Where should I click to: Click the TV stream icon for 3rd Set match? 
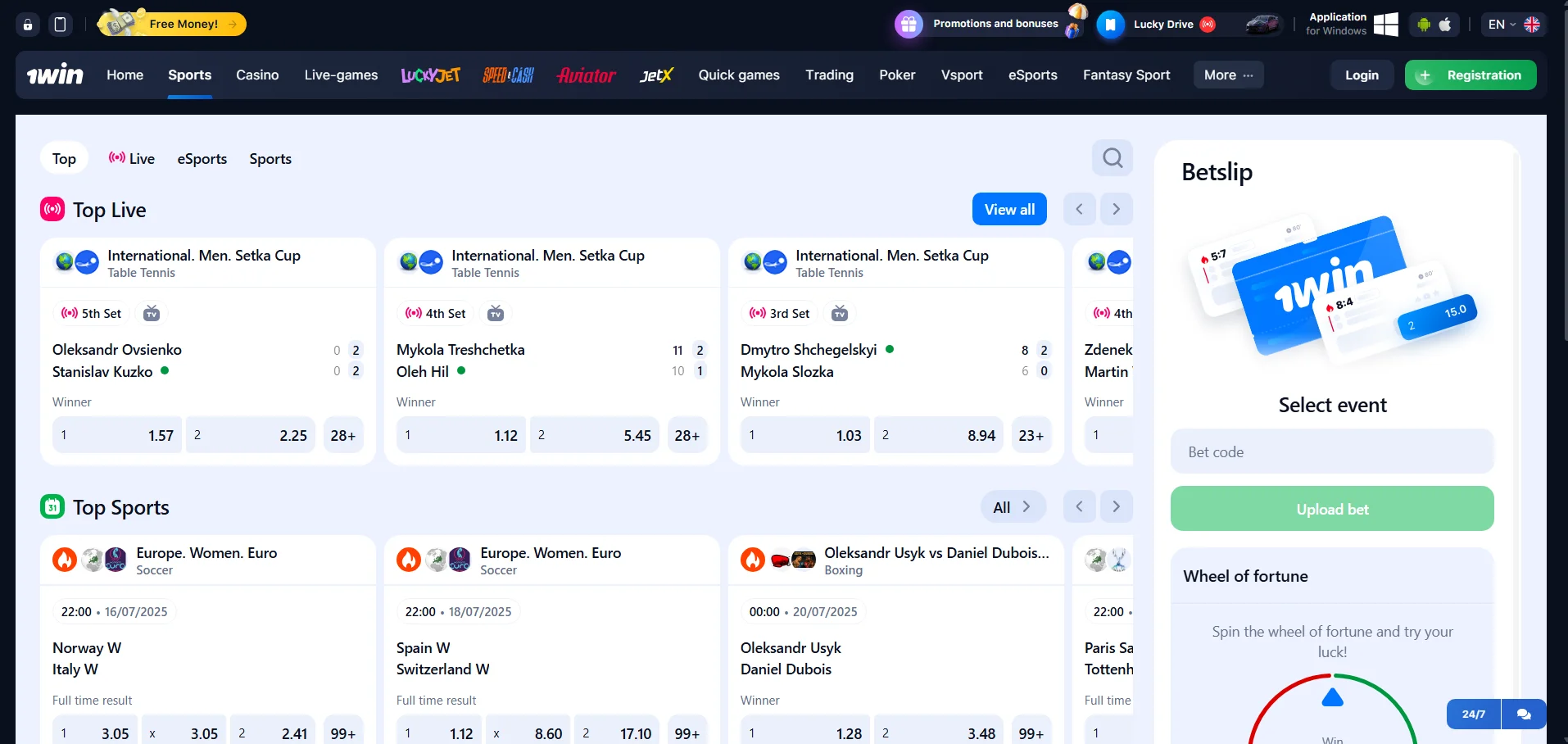tap(840, 313)
